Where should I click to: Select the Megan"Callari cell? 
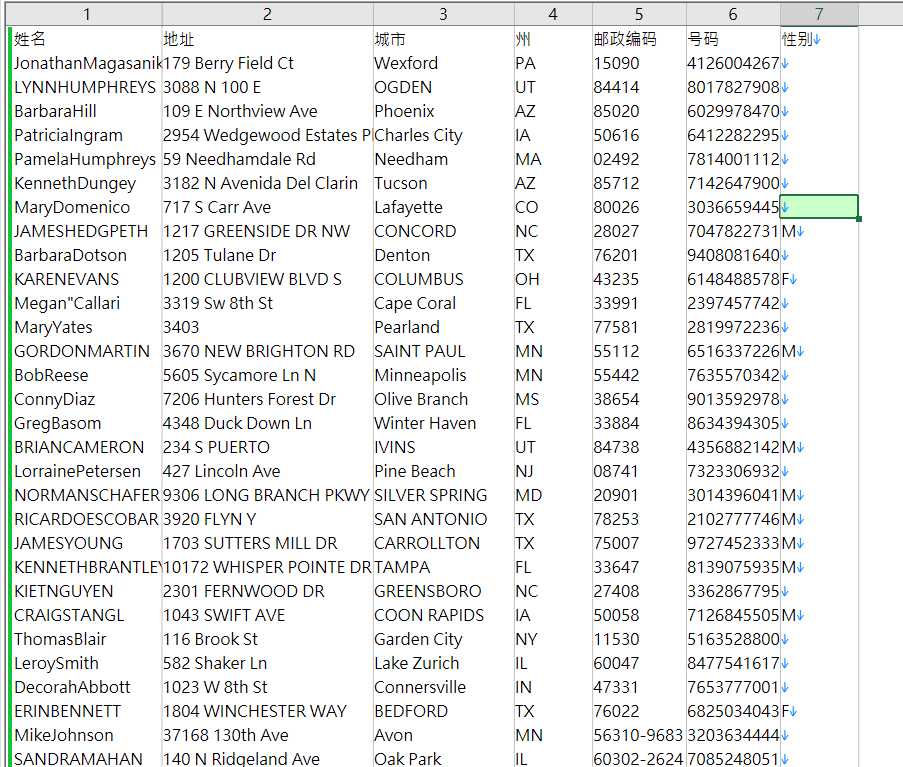click(86, 303)
